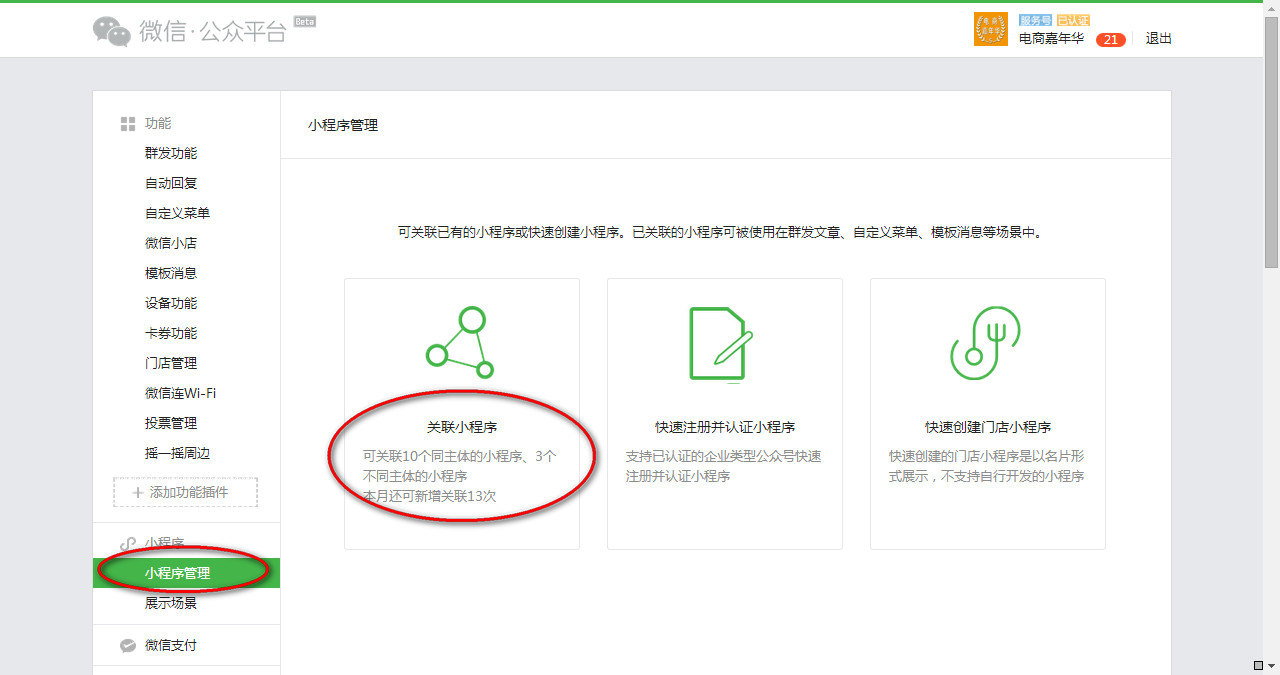
Task: Open 摇一摇周边 in sidebar
Action: click(x=177, y=454)
